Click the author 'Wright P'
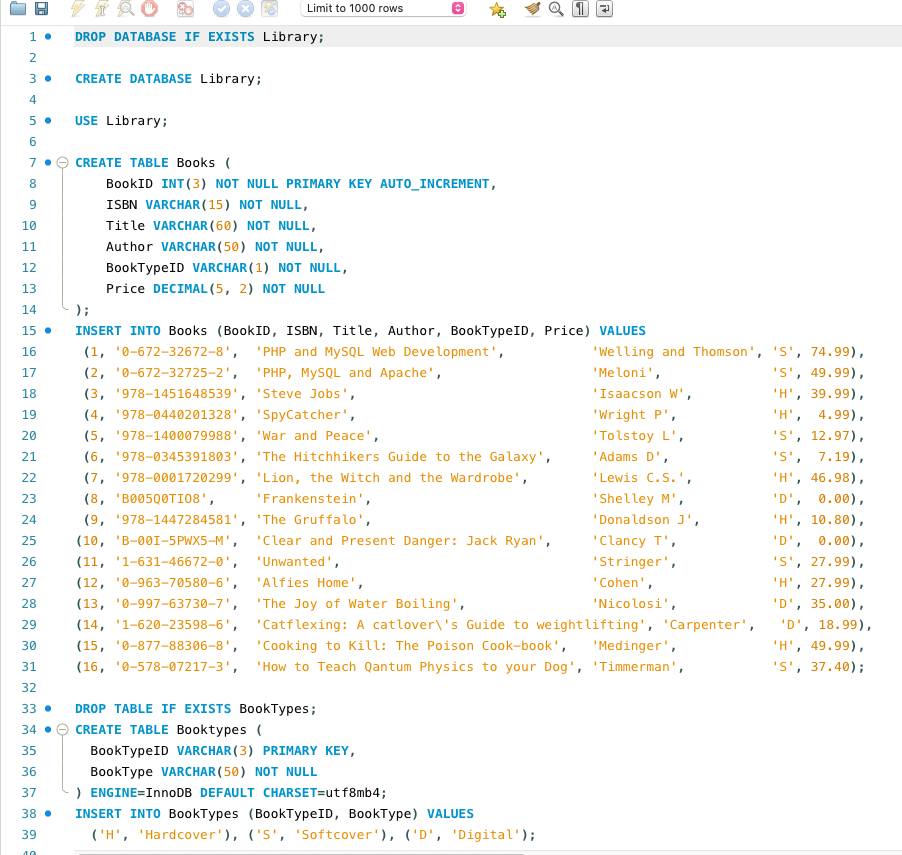902x855 pixels. pyautogui.click(x=630, y=415)
